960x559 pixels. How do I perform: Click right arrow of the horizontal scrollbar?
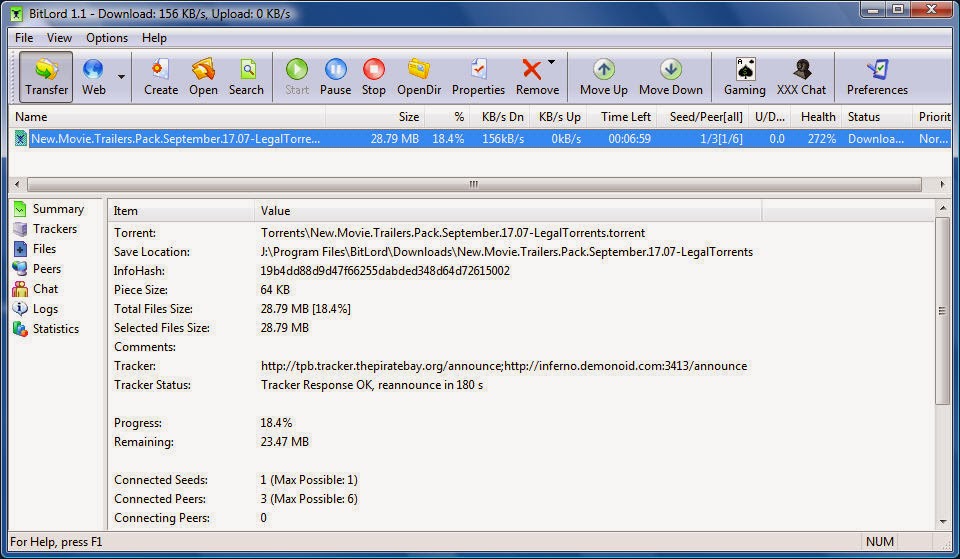[942, 184]
